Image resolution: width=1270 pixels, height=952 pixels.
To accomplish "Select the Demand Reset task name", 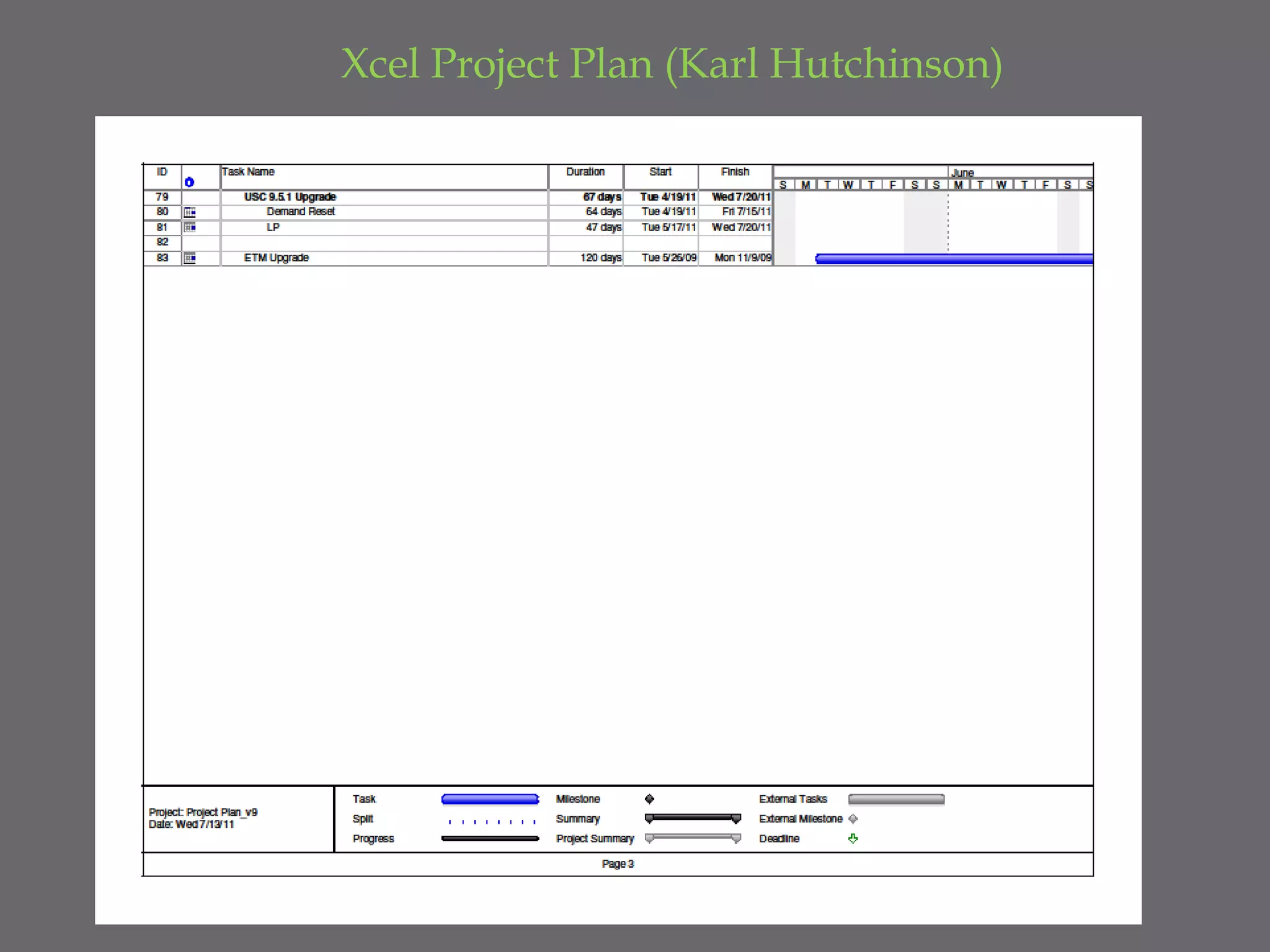I will 301,211.
